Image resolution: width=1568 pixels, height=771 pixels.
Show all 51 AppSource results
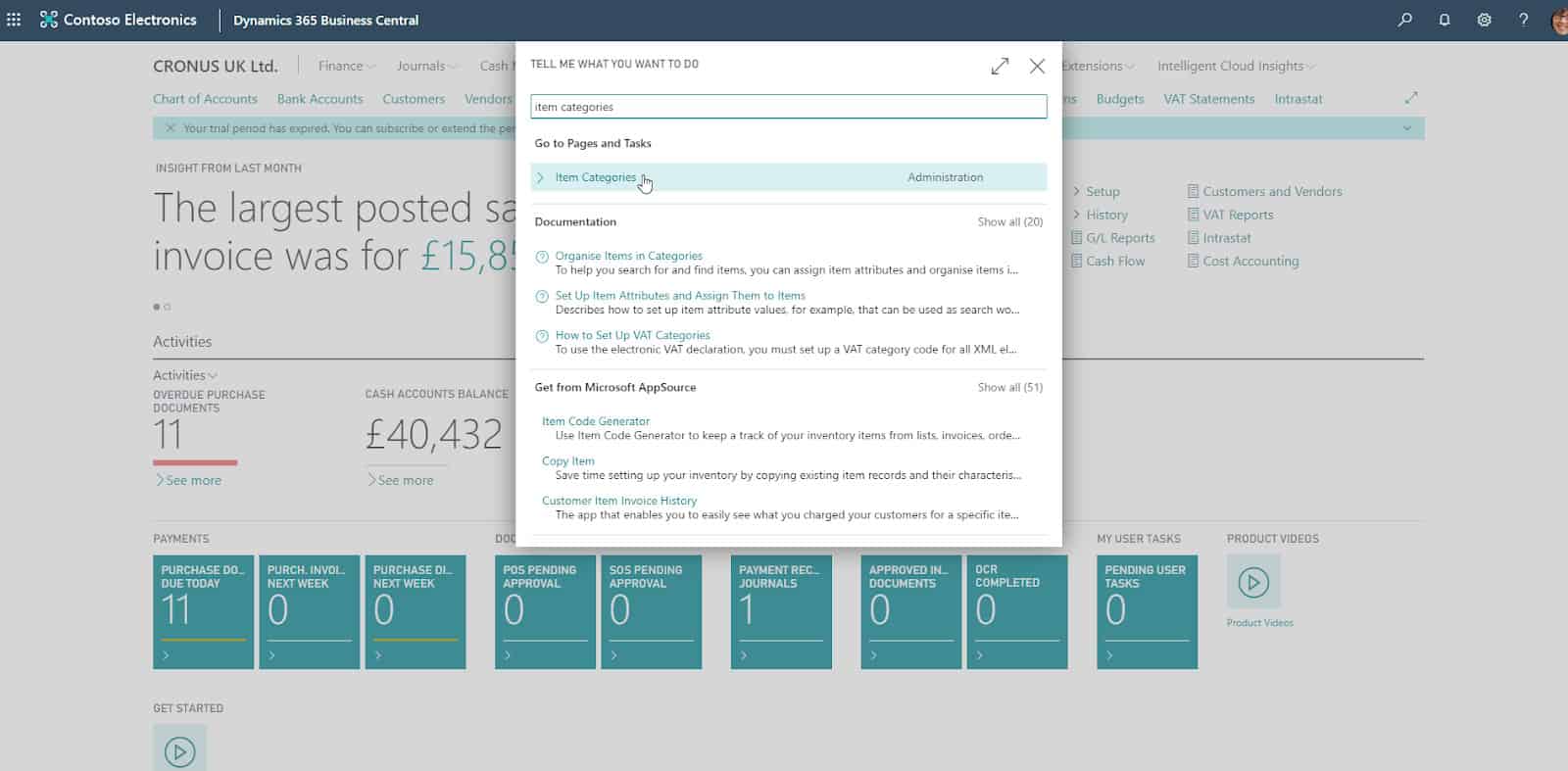click(x=1009, y=388)
